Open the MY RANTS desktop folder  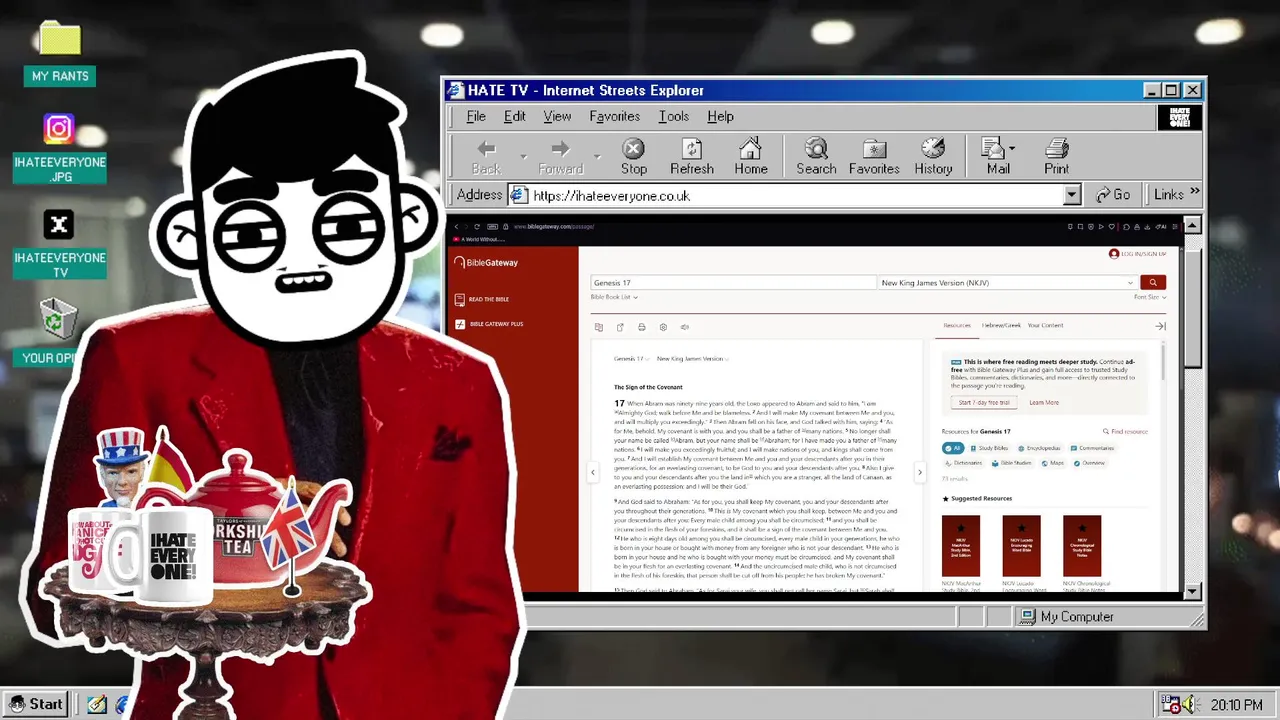tap(60, 52)
